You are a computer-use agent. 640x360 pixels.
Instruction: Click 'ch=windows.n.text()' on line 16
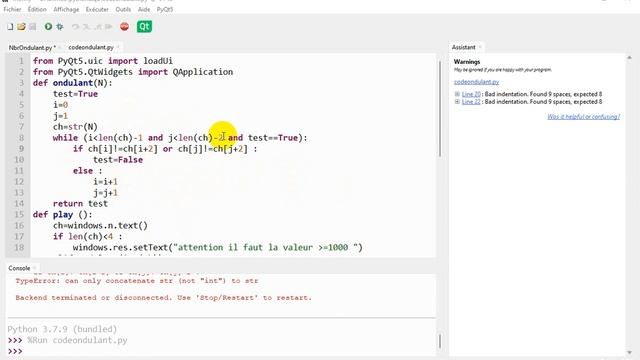click(100, 226)
